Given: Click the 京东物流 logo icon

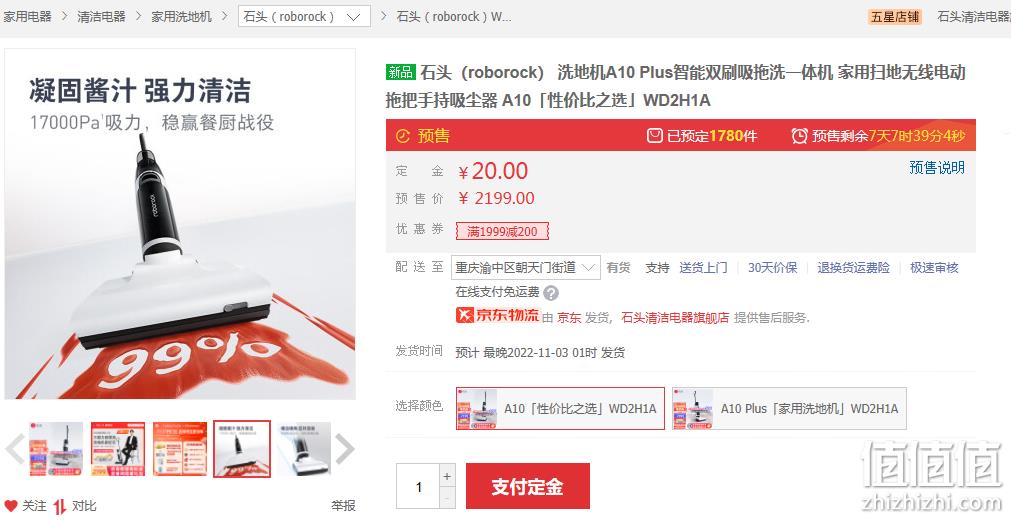Looking at the screenshot, I should [x=464, y=315].
